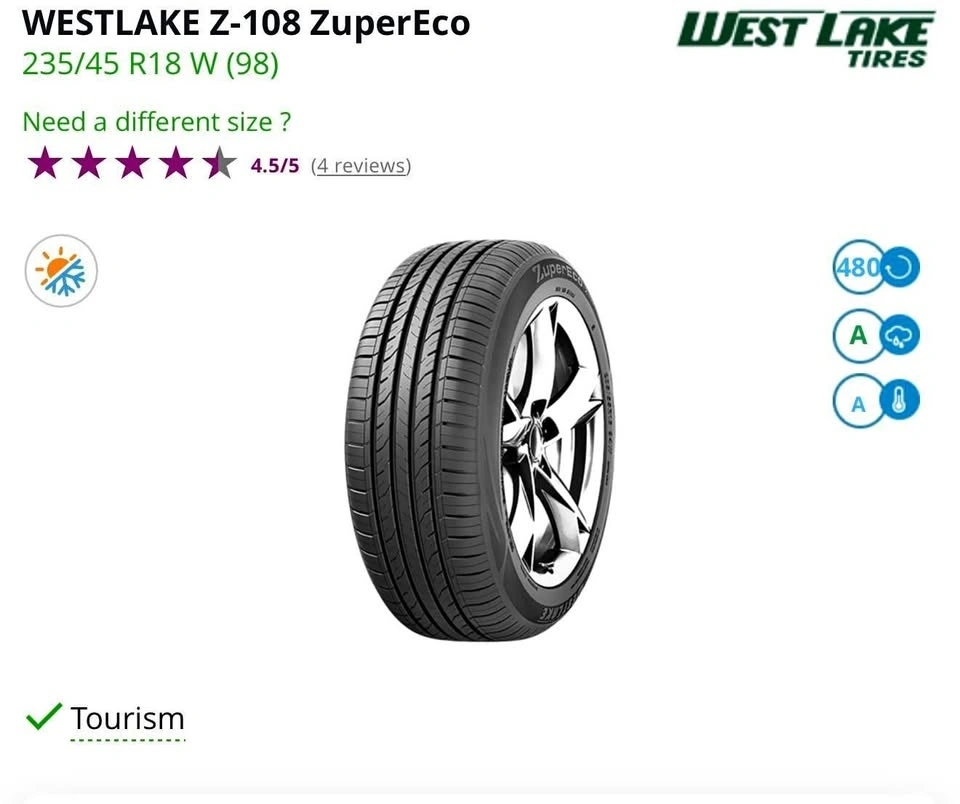
Task: Click the blue A temperature grade badge
Action: [858, 404]
